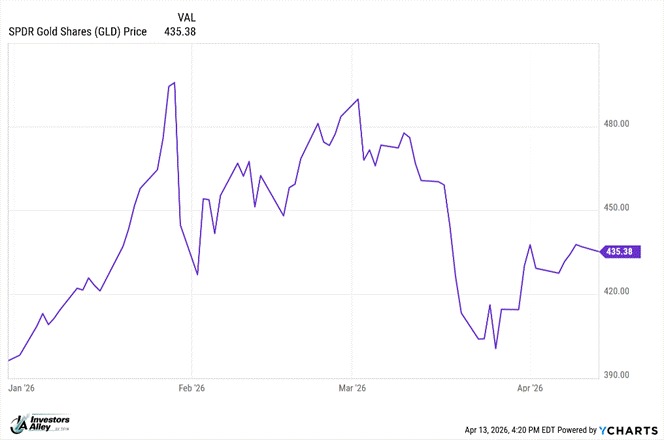Click the purple 435.38 price tag

(x=619, y=251)
